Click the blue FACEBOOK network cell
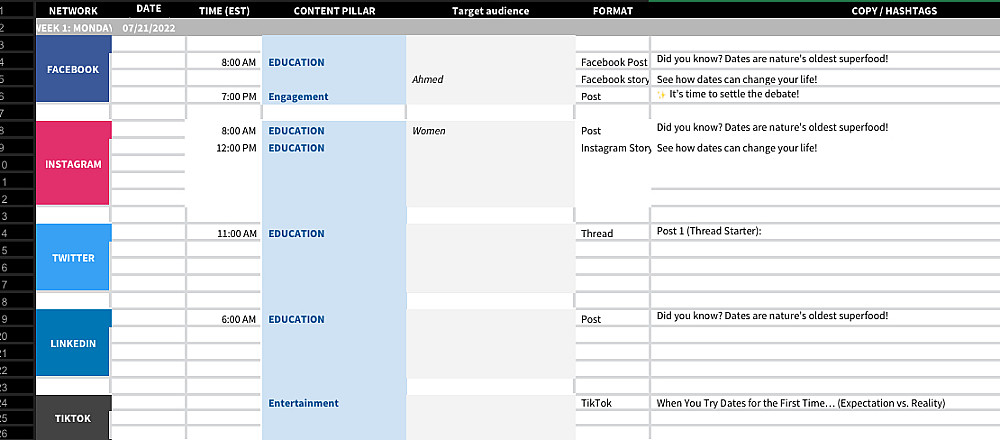 coord(73,70)
